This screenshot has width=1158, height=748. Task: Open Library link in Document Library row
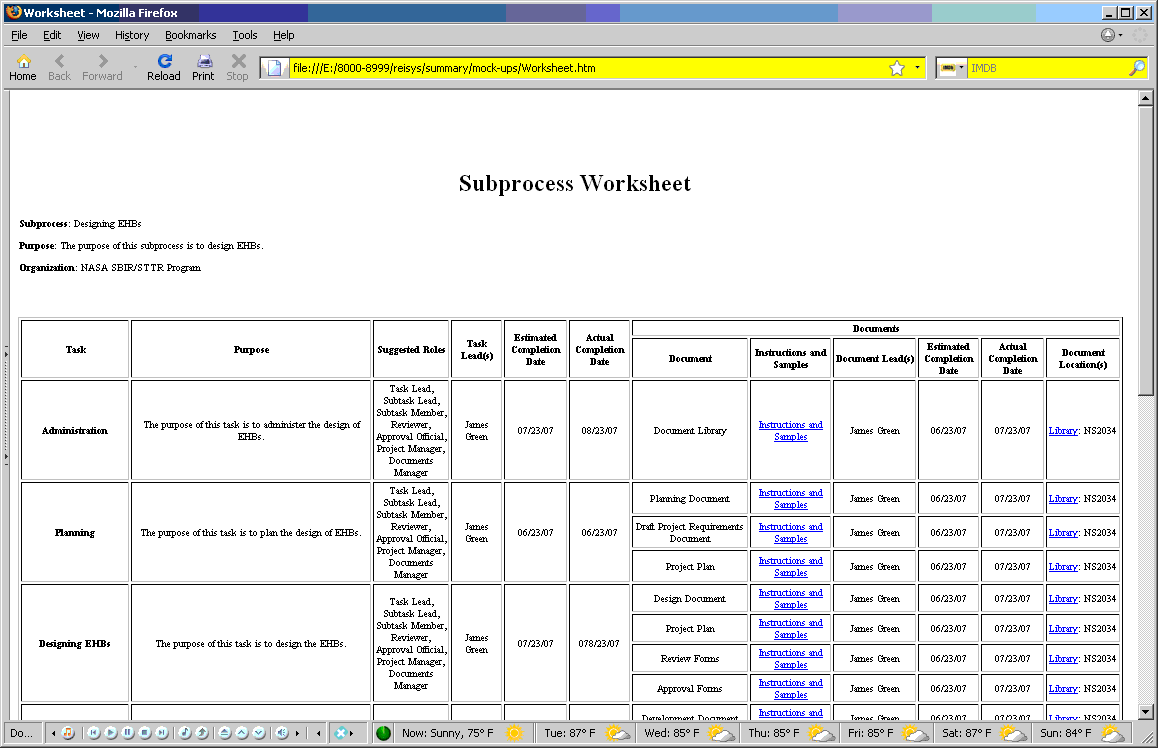click(1063, 430)
